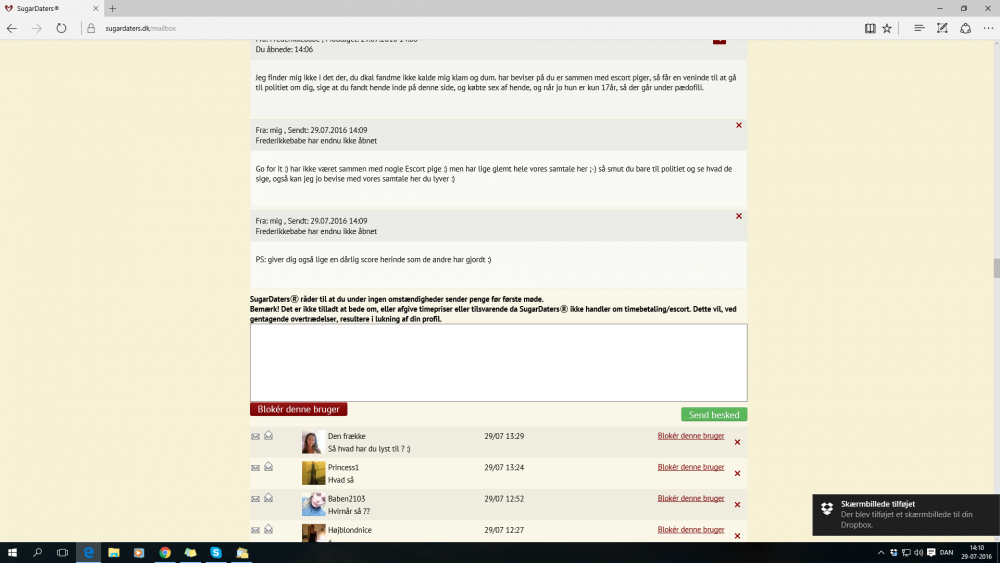Delete the 'Go for it' sent message

pyautogui.click(x=739, y=126)
